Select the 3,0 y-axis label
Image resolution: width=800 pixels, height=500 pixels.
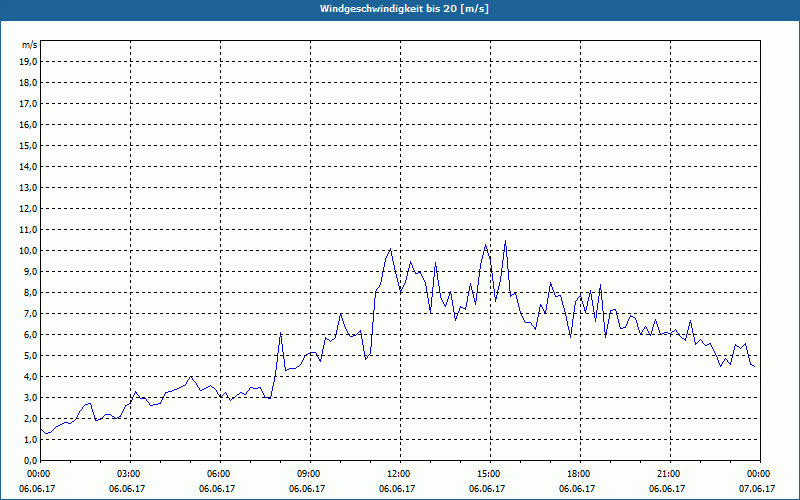(x=30, y=397)
